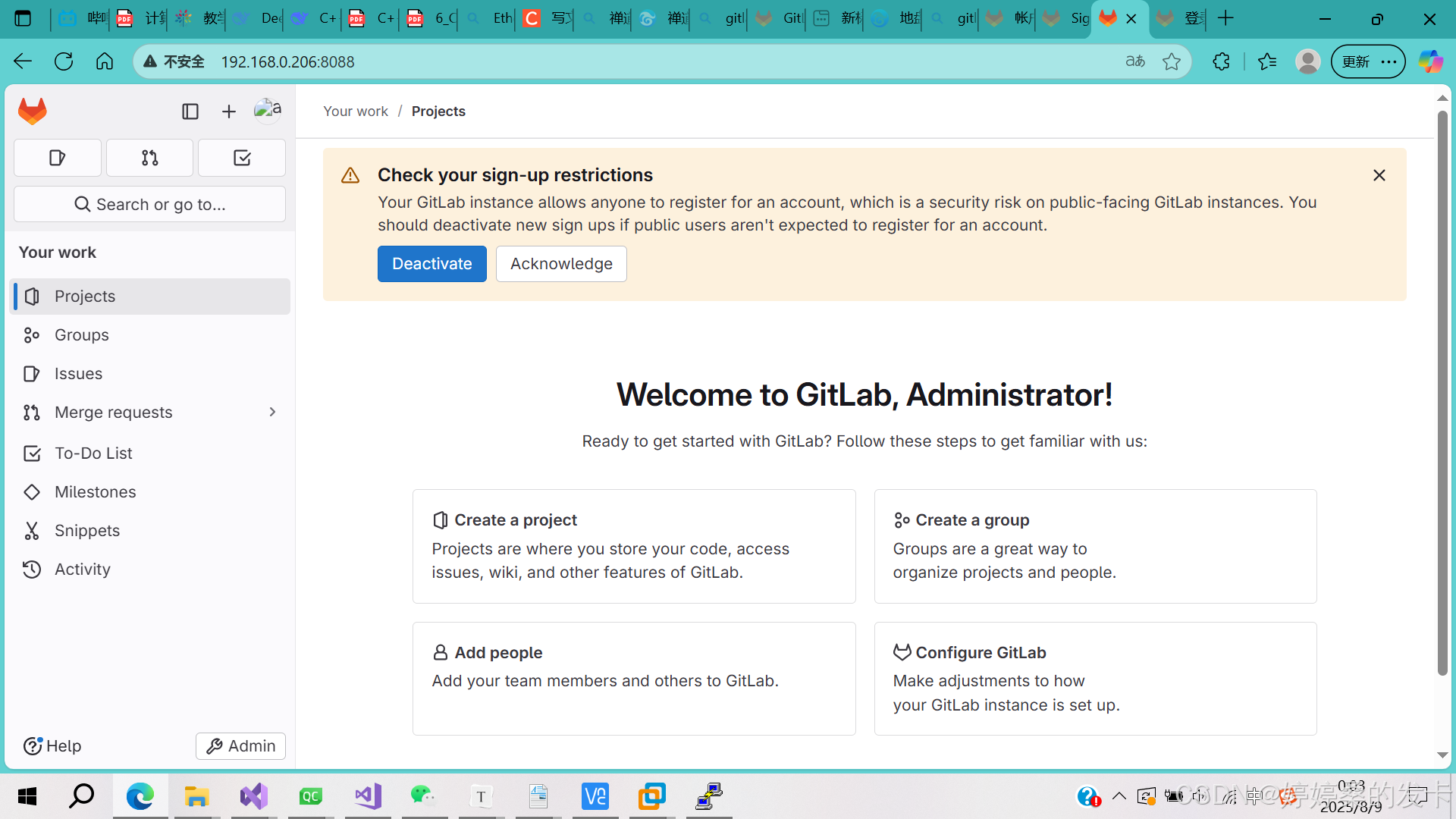Image resolution: width=1456 pixels, height=819 pixels.
Task: Open the translate page icon
Action: tap(1135, 61)
